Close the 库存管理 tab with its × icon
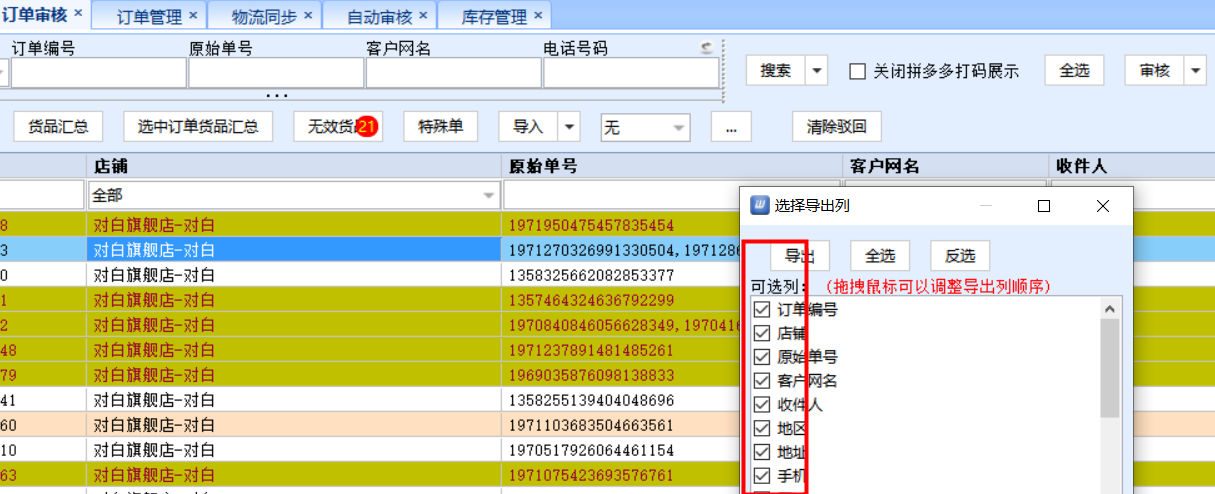 tap(538, 16)
